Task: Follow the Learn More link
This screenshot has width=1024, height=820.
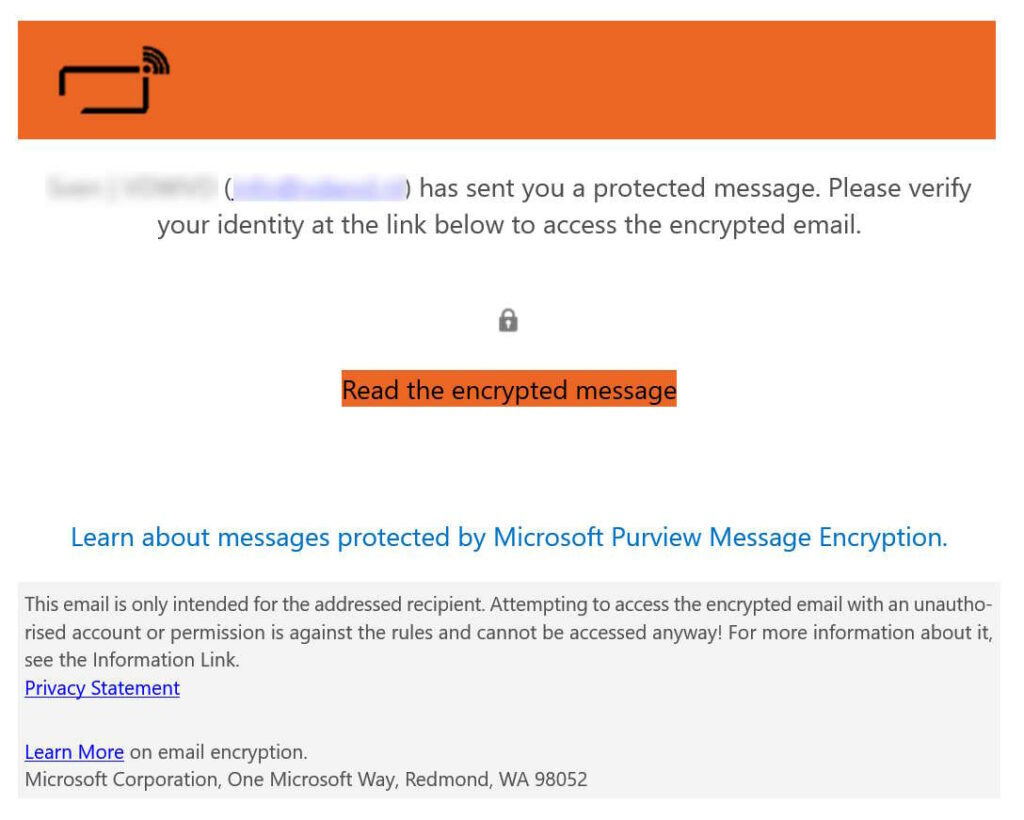Action: coord(74,752)
